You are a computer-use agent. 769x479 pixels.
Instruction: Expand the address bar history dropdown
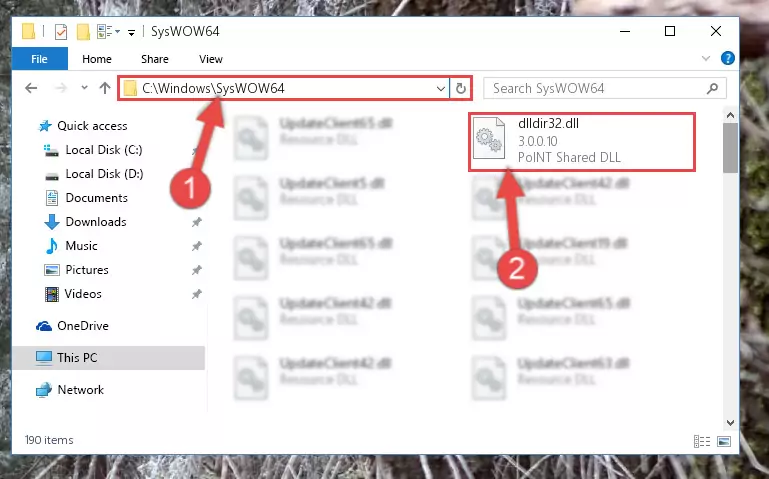[x=440, y=89]
